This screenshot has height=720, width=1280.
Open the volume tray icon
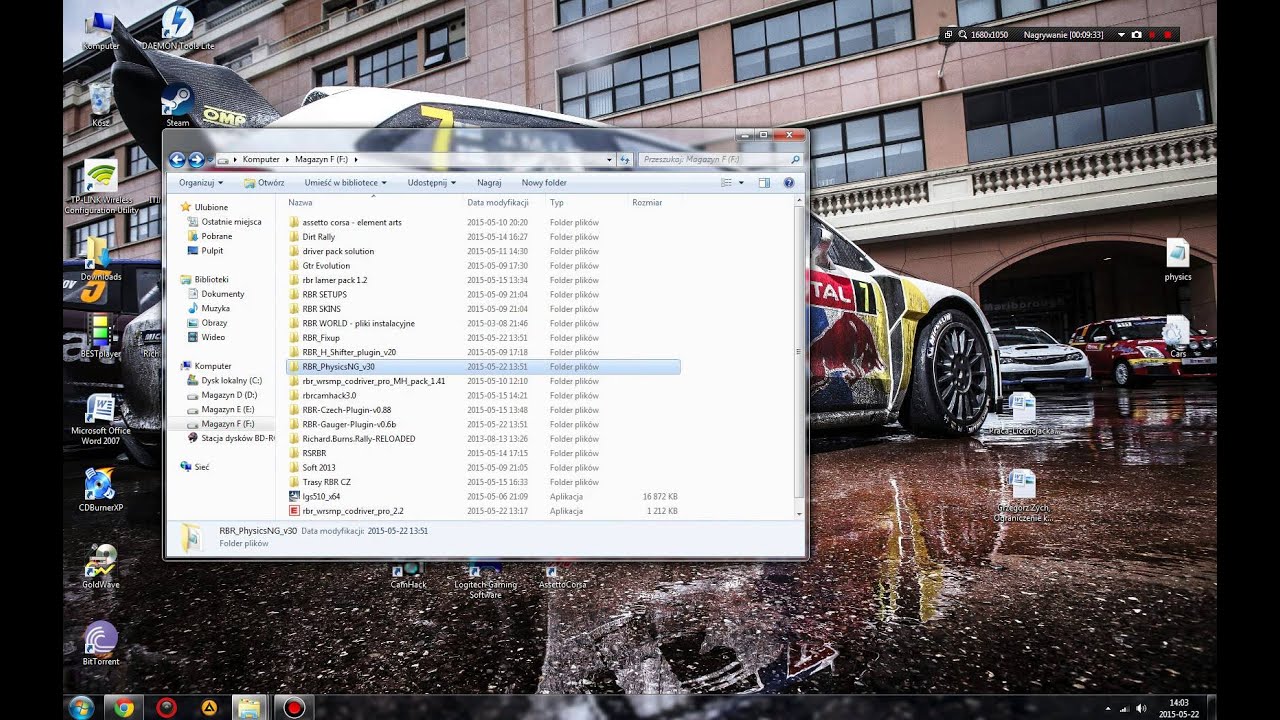pos(1141,708)
